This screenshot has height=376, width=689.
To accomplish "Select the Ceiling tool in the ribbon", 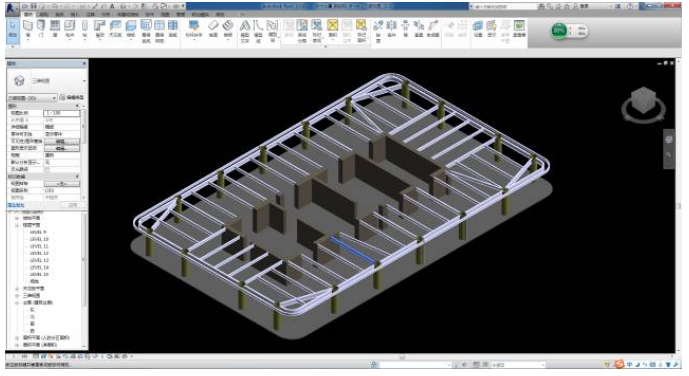I will [116, 29].
